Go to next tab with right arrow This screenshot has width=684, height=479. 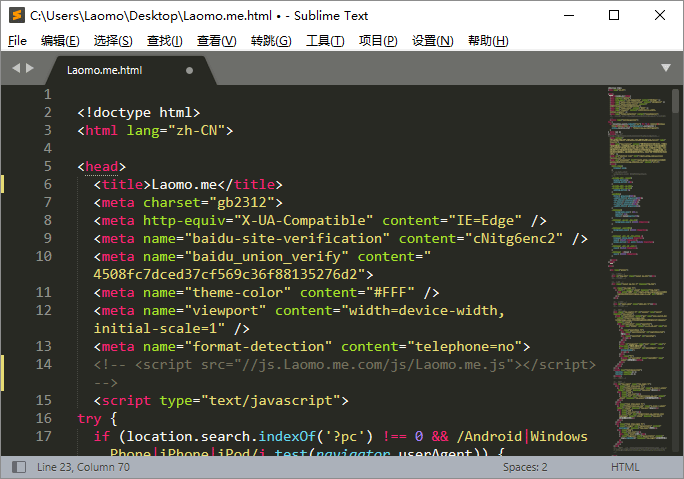[30, 68]
